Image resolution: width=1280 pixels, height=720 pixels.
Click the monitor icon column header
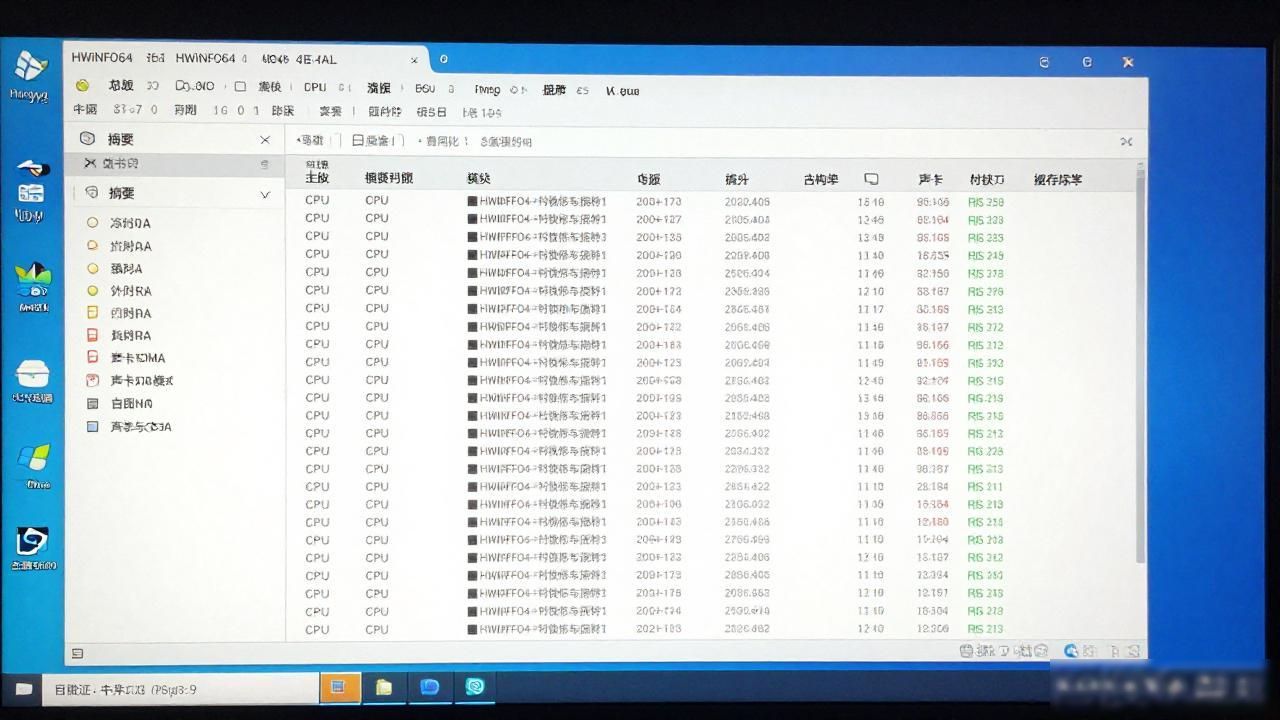click(871, 179)
